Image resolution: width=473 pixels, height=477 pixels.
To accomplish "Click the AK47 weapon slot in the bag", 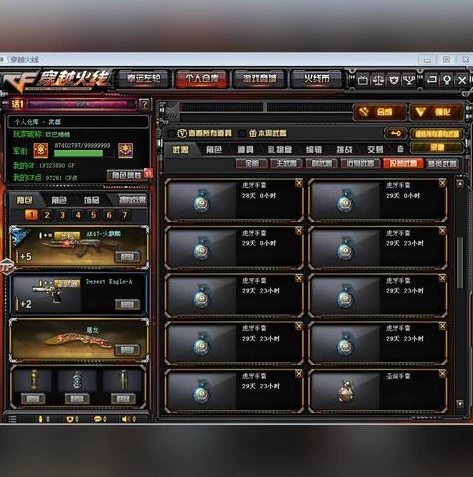I will point(79,247).
